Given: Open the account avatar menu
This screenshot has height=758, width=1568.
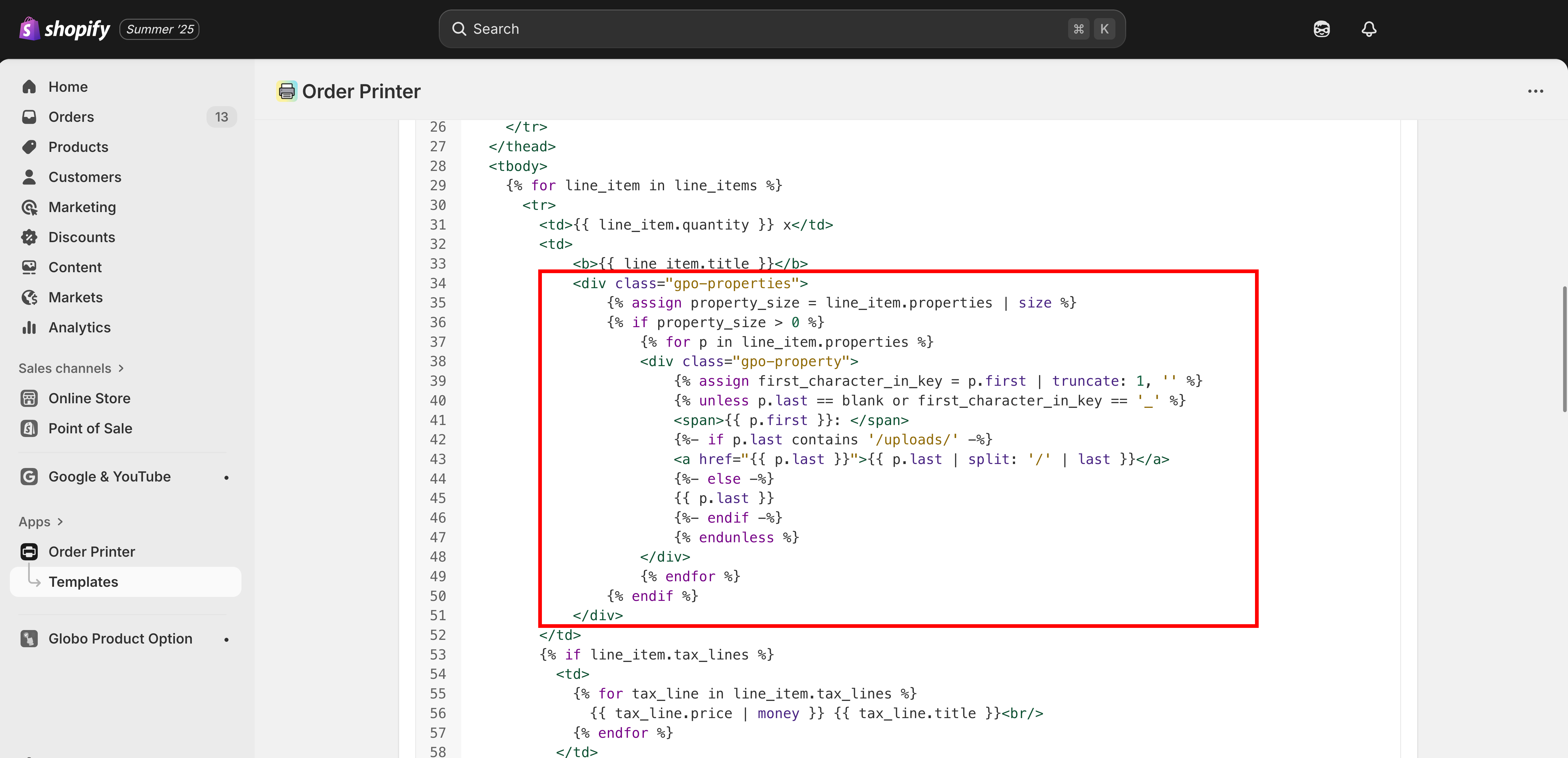Looking at the screenshot, I should pos(1322,29).
